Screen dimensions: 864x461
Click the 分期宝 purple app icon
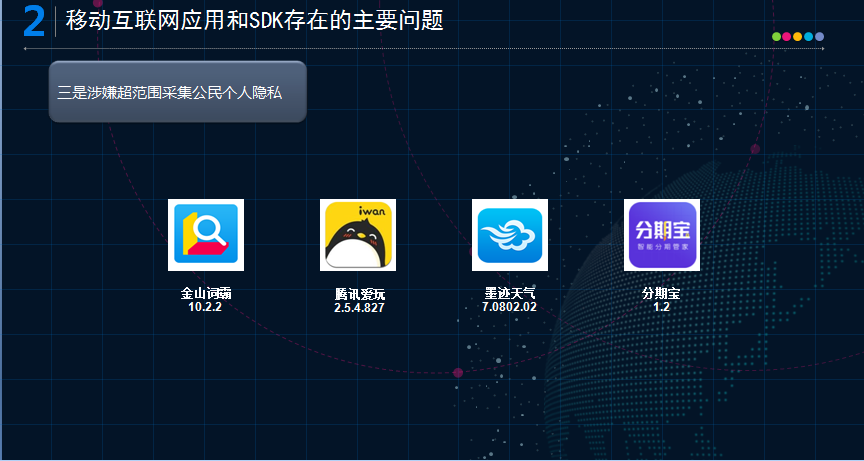coord(662,235)
